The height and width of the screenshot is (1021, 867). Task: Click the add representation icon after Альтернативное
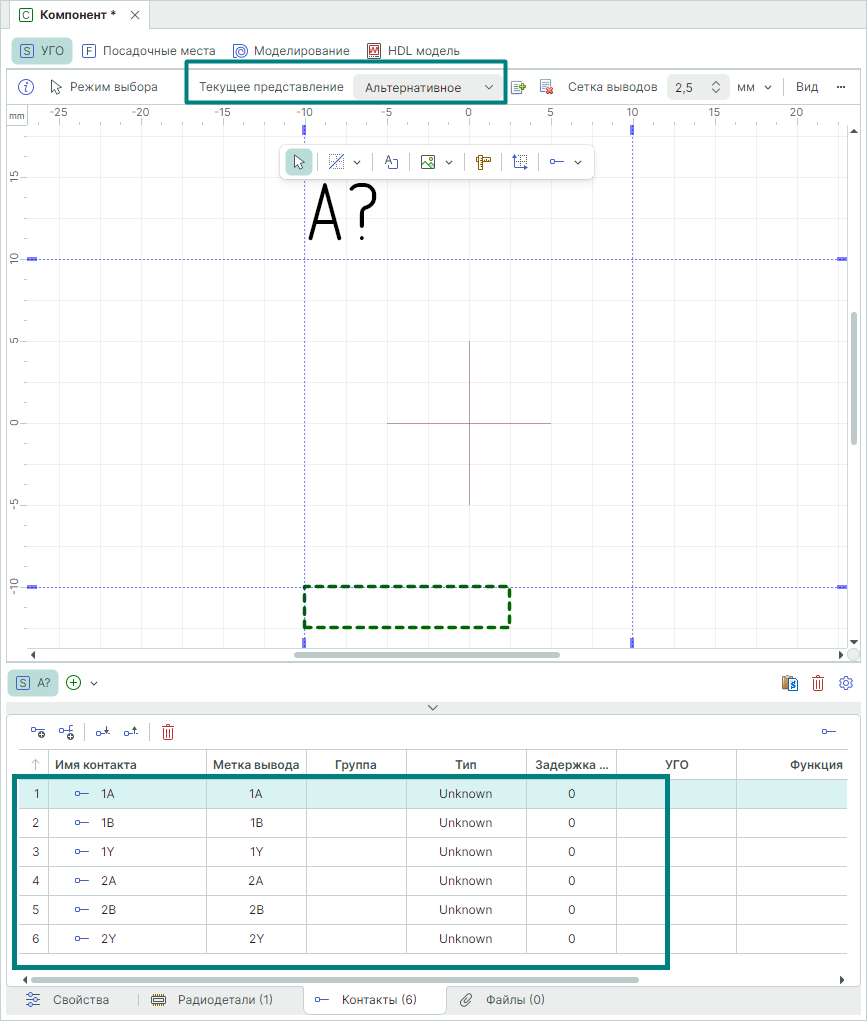tap(518, 87)
